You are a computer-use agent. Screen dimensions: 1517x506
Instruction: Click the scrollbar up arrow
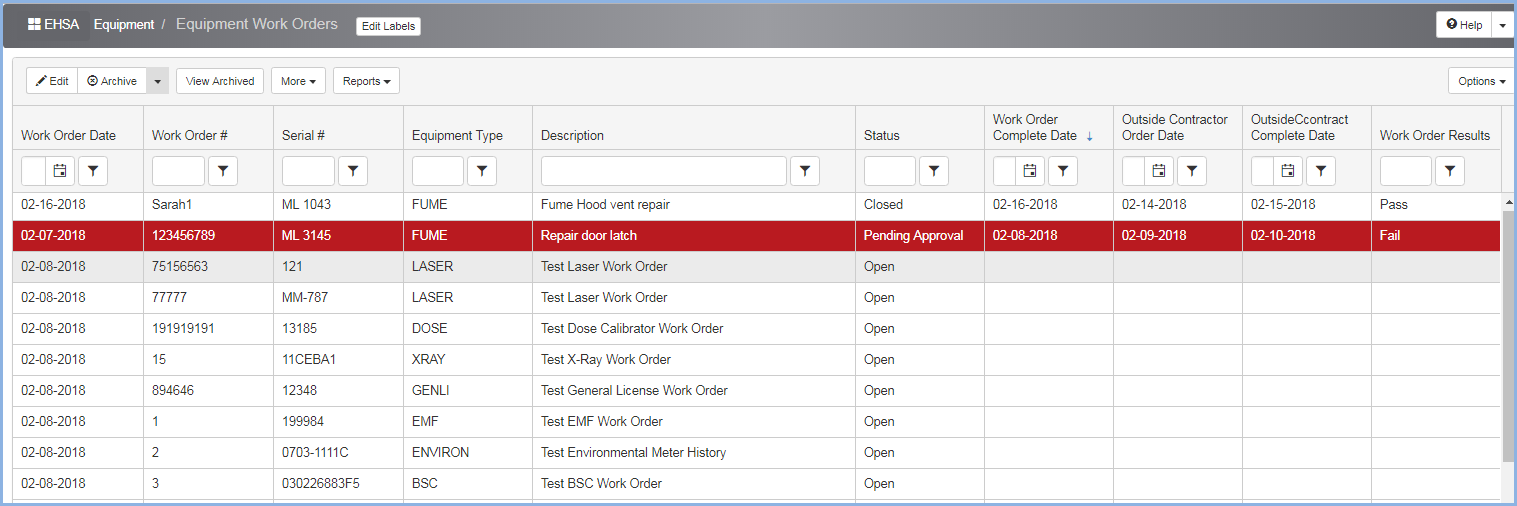click(x=1508, y=201)
